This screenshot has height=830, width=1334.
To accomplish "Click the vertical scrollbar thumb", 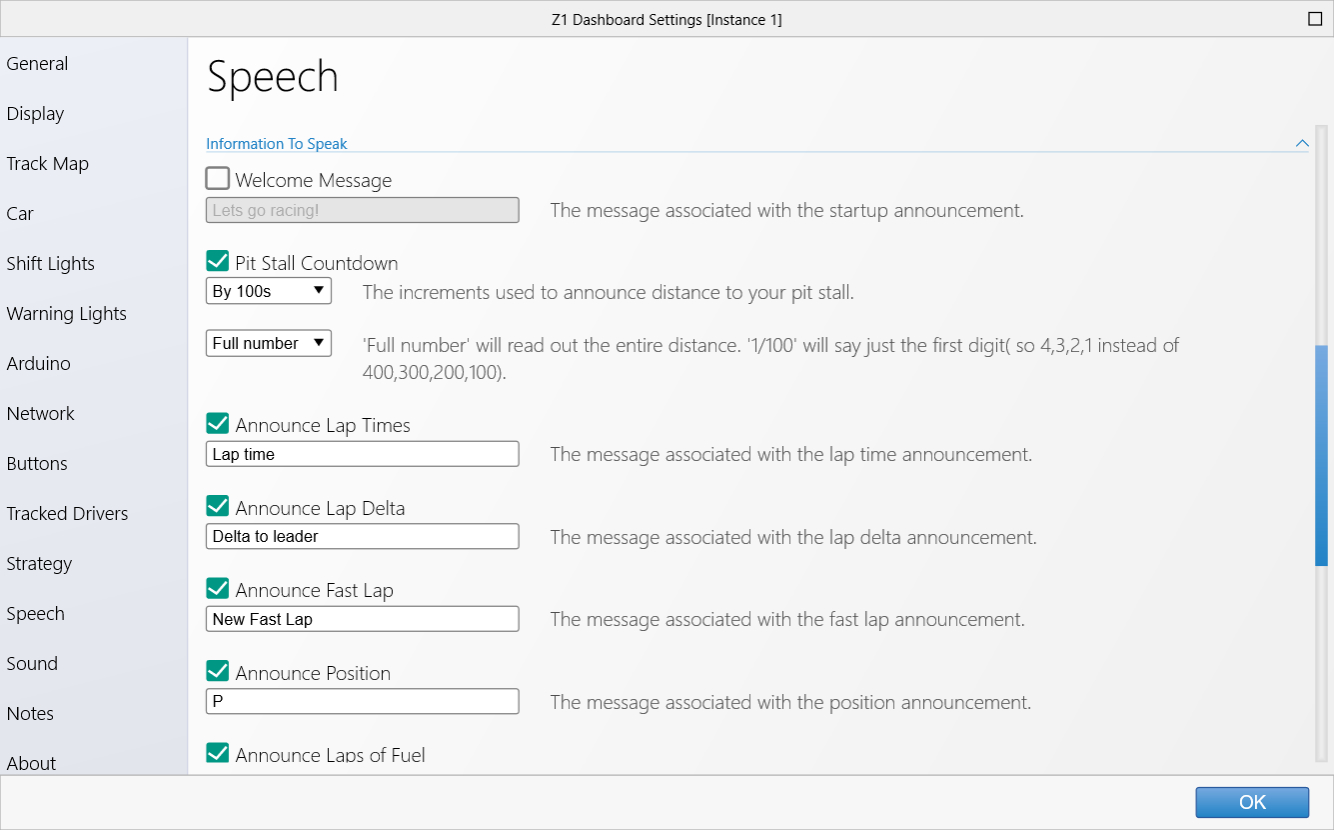I will point(1321,456).
